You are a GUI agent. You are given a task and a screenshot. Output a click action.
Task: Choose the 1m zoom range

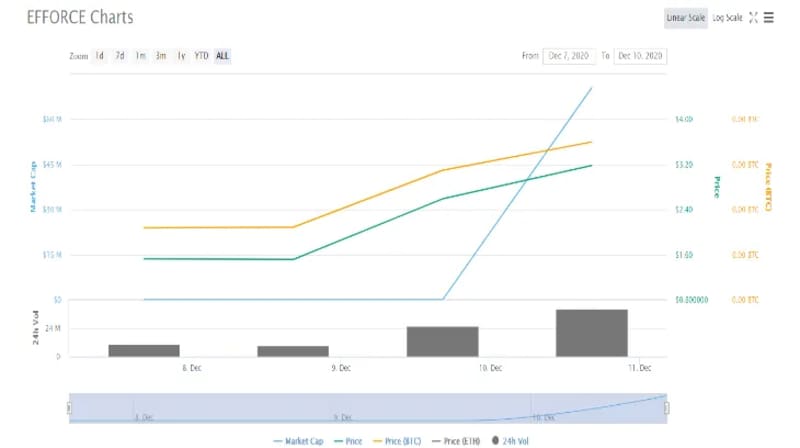(x=141, y=56)
